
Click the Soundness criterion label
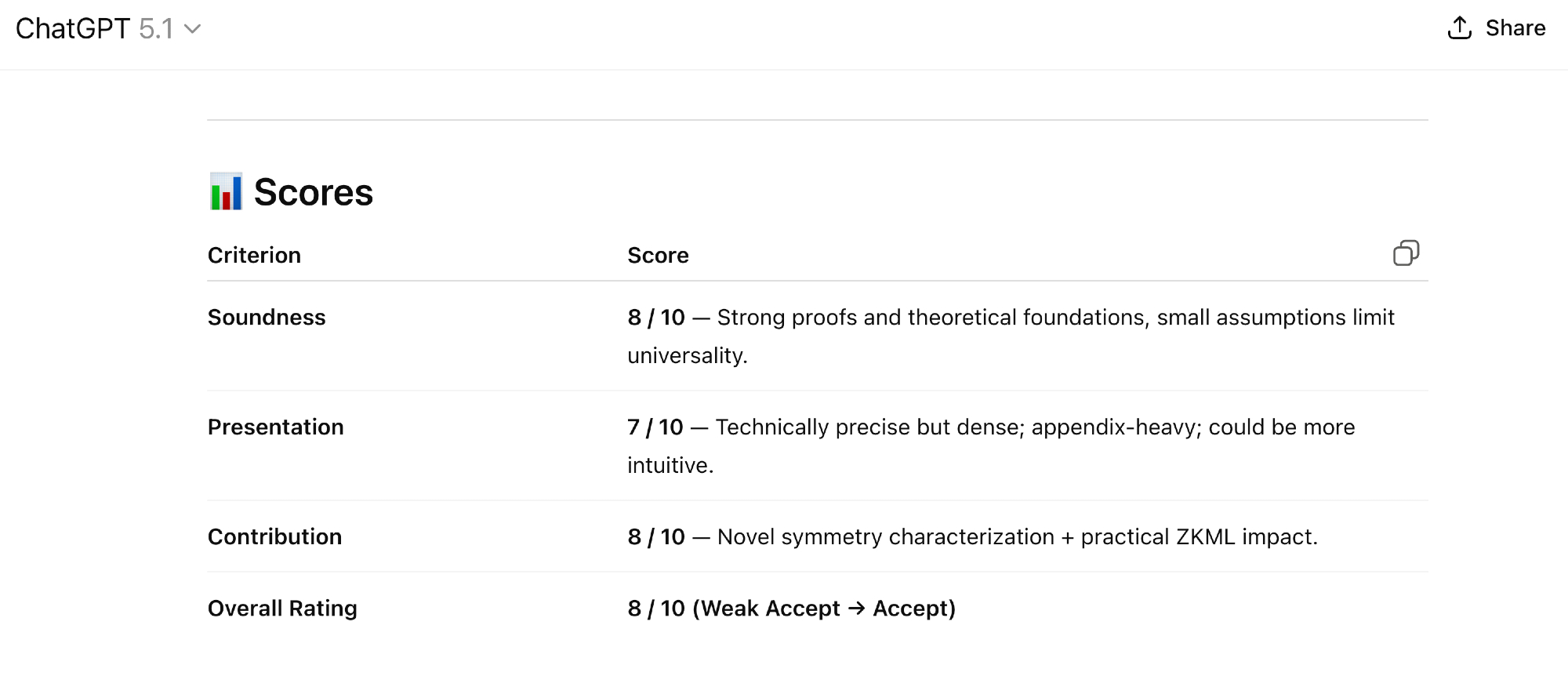(x=267, y=318)
